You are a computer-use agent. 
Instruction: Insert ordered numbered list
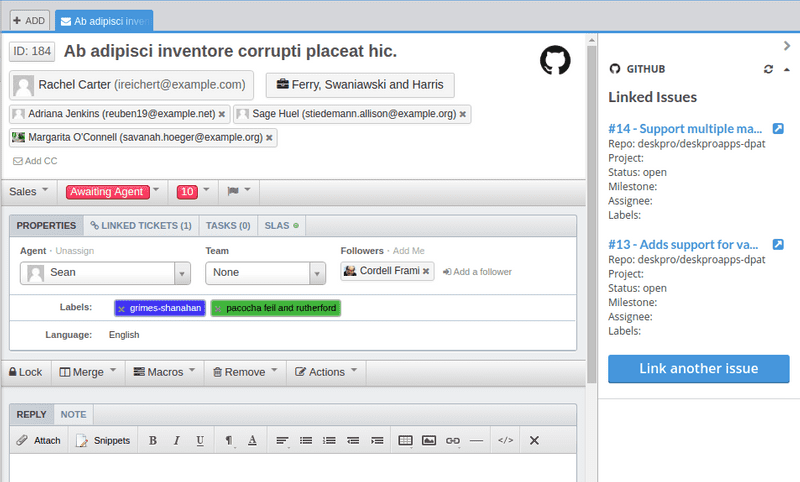(329, 440)
